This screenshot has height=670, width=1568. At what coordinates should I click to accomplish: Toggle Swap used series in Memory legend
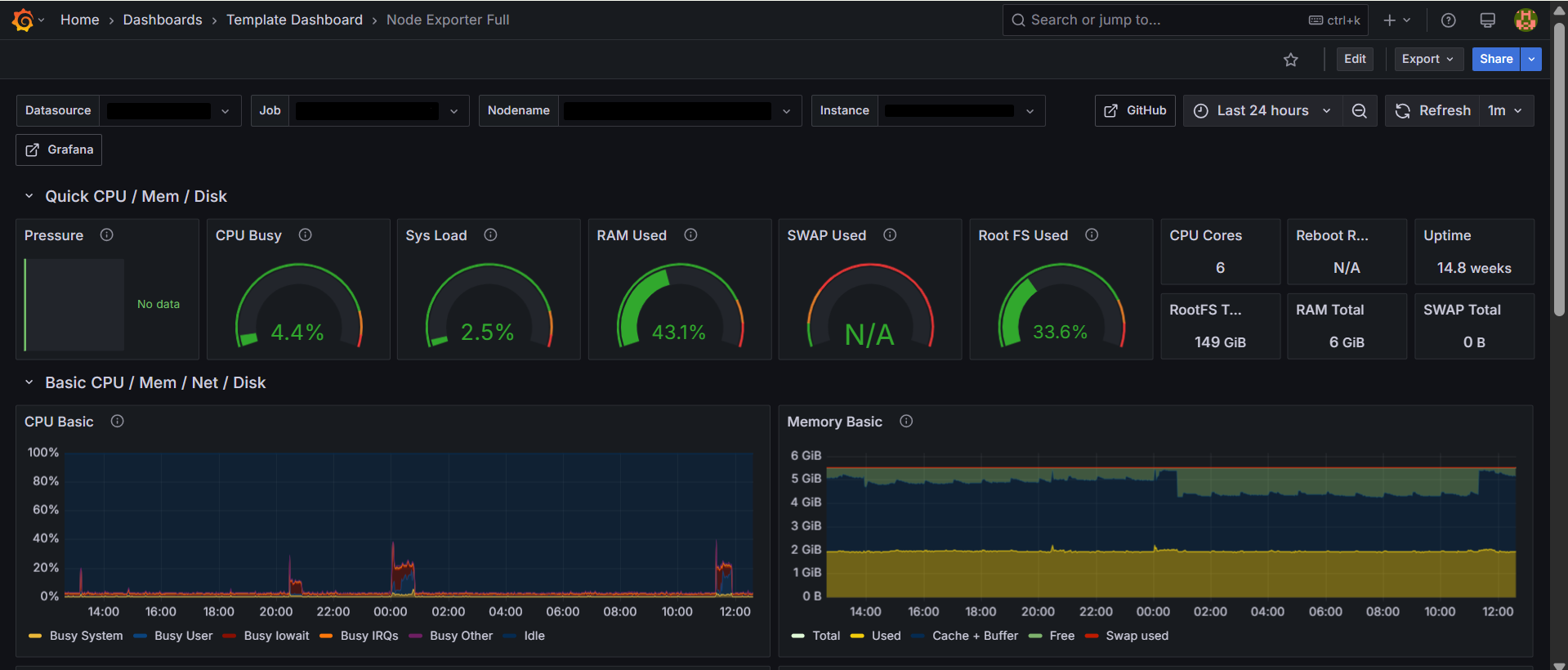point(1137,636)
